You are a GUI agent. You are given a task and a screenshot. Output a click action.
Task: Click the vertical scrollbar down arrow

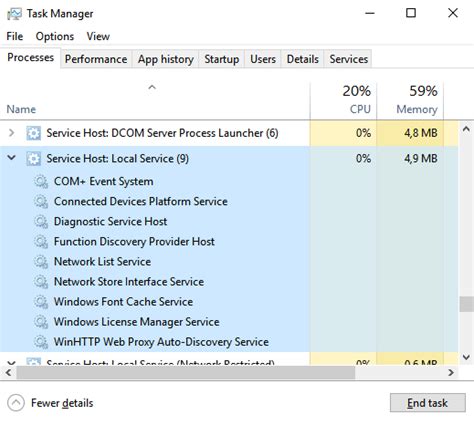click(x=466, y=357)
